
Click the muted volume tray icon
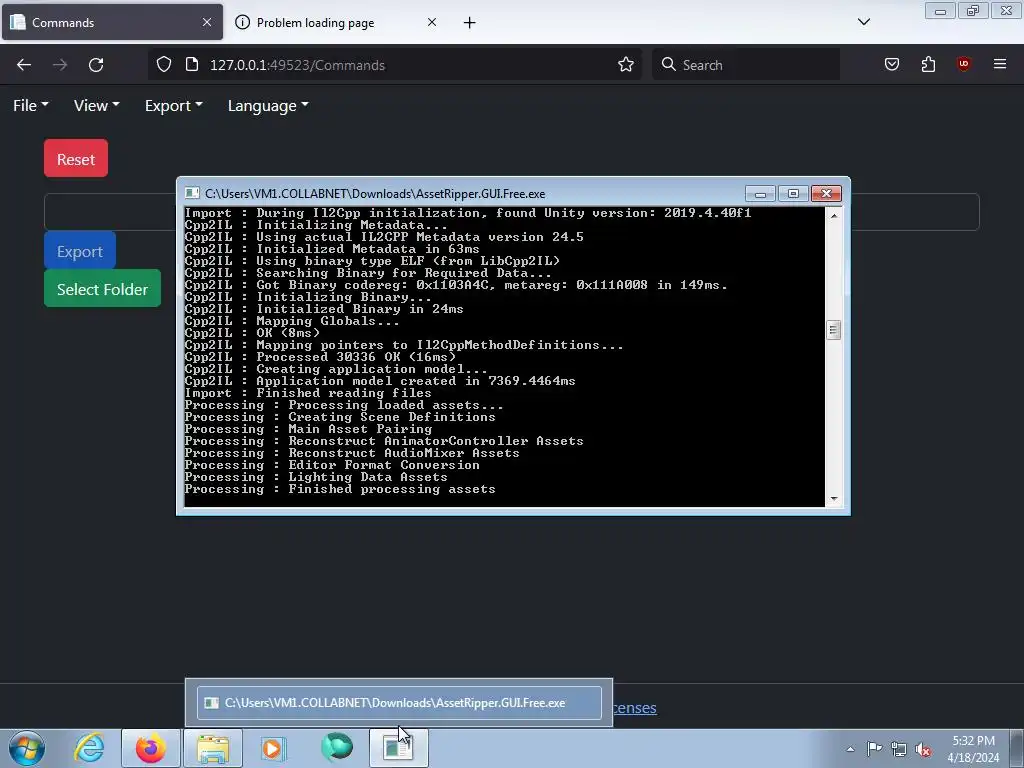(x=923, y=749)
